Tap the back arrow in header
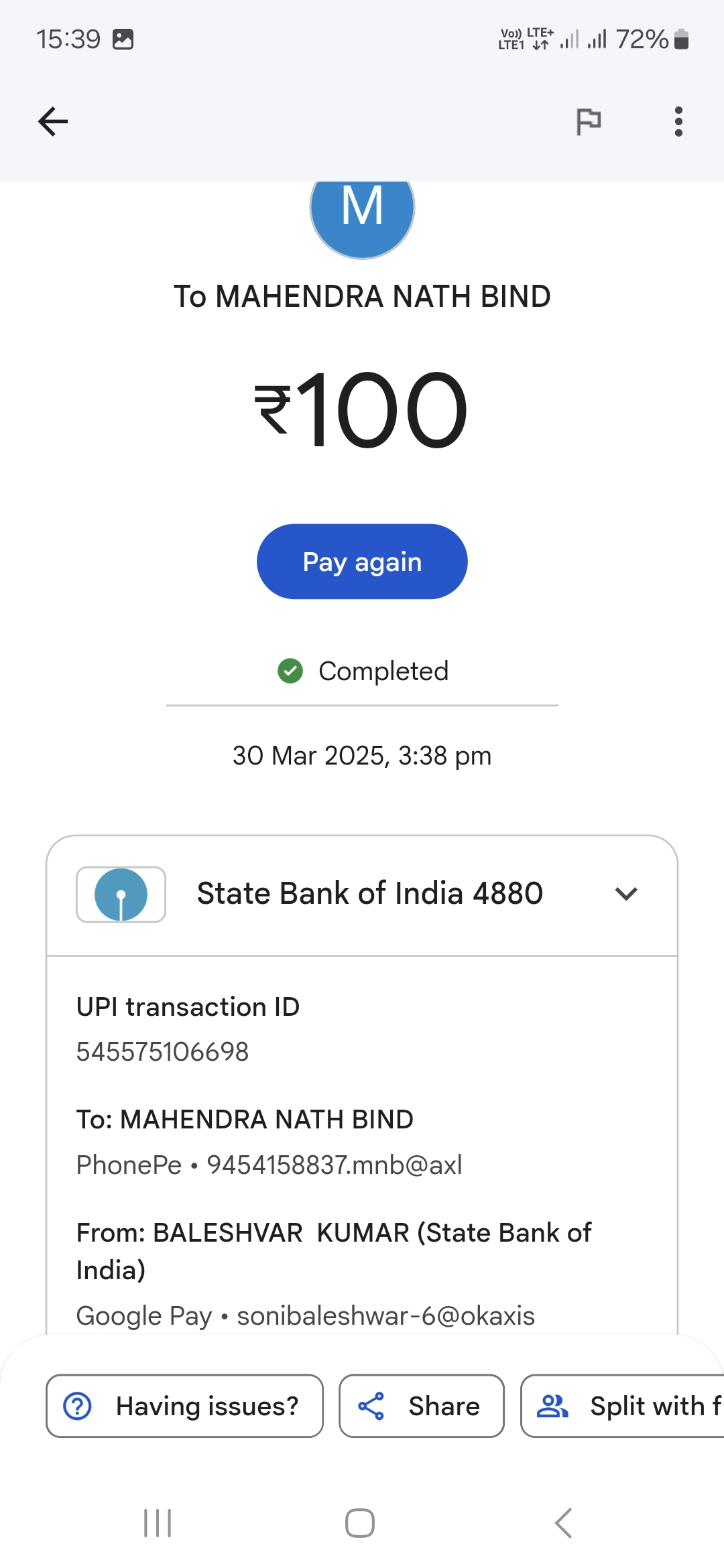Viewport: 724px width, 1568px height. [53, 121]
